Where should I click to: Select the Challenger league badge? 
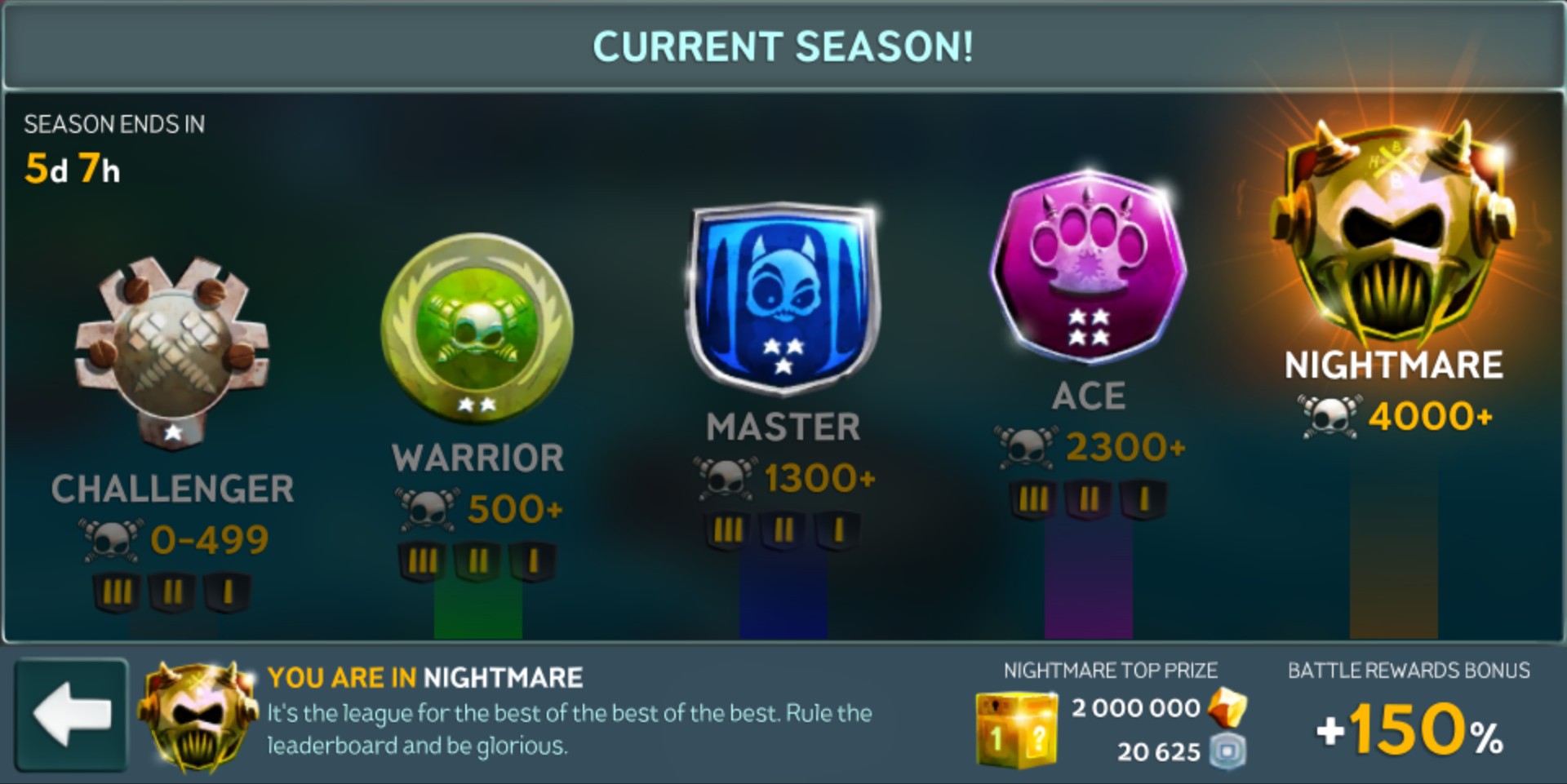172,352
